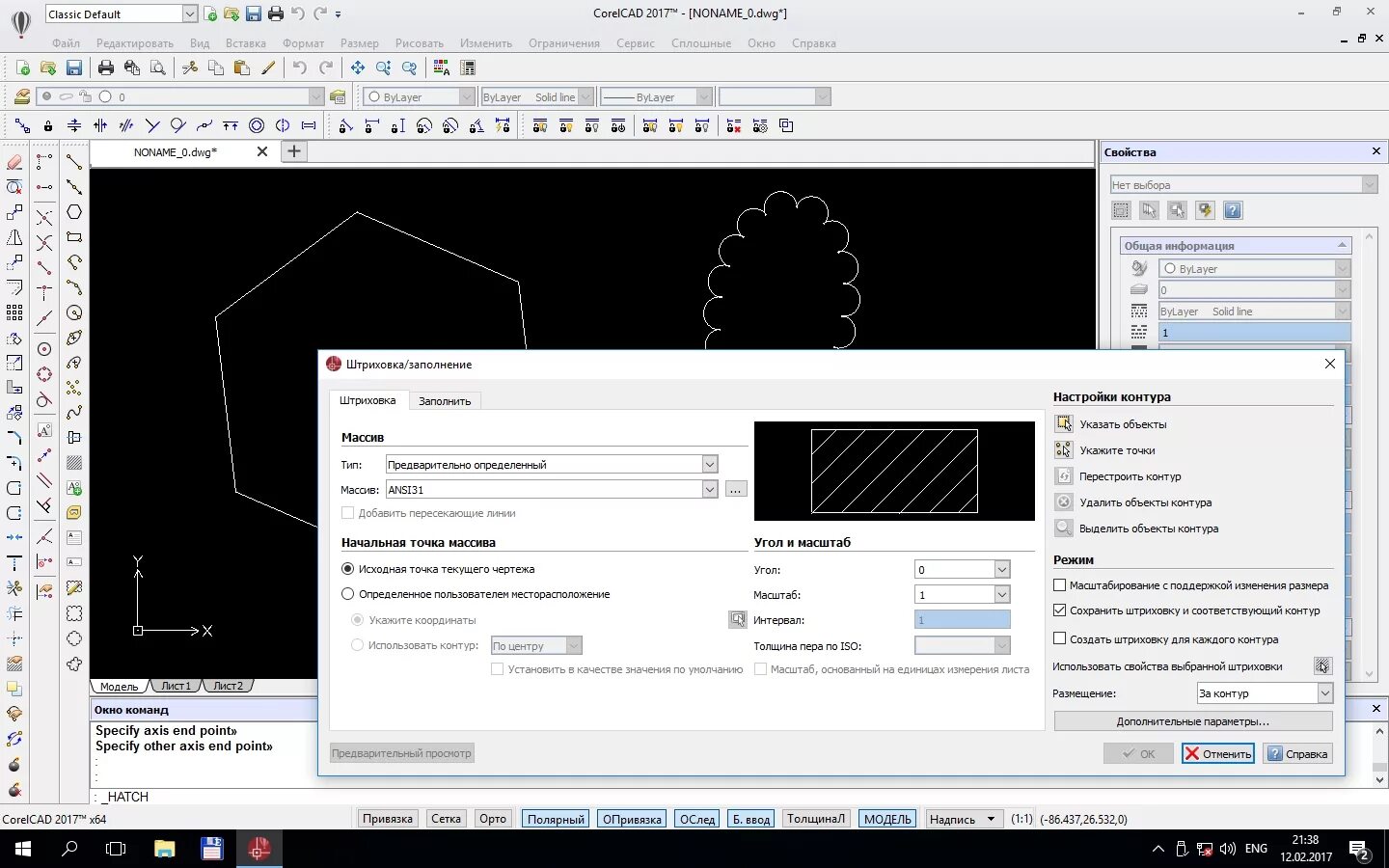The width and height of the screenshot is (1389, 868).
Task: Switch to the 'Лист1' sheet tab
Action: 176,686
